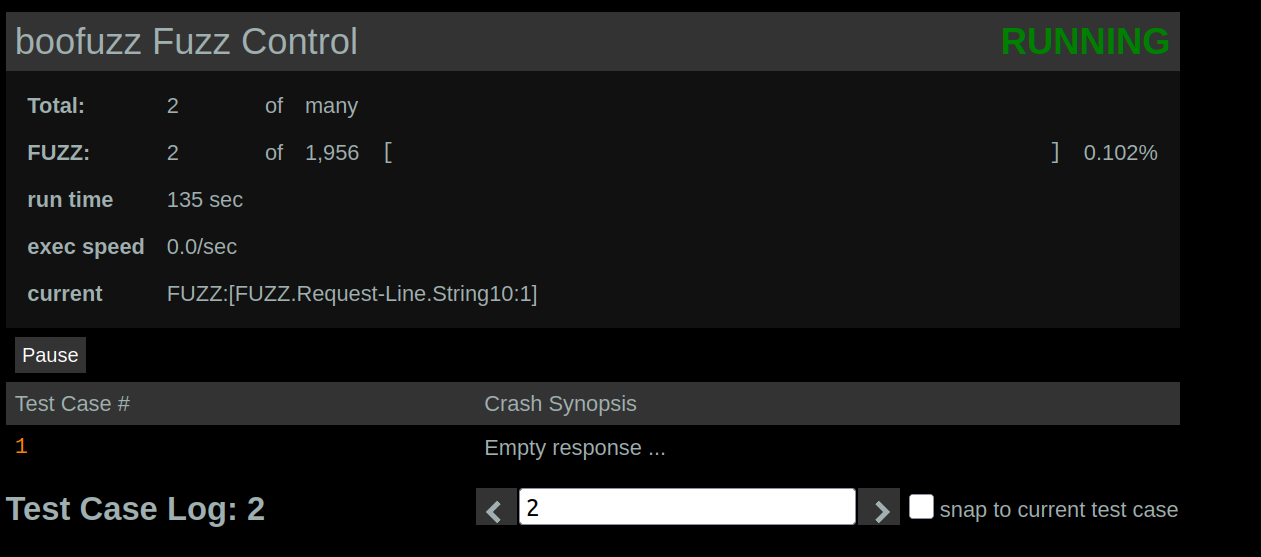Click the previous test case arrow
The width and height of the screenshot is (1261, 557).
tap(496, 508)
